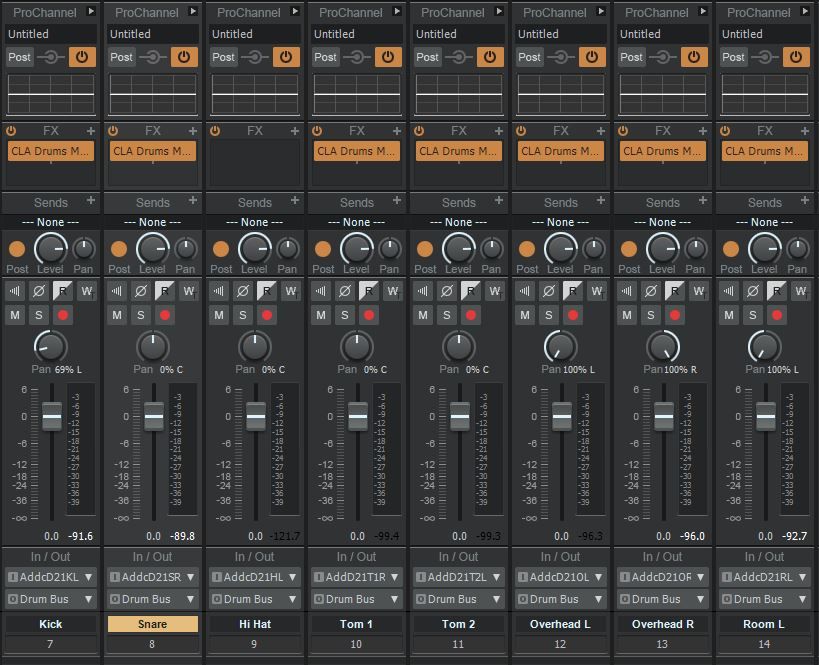Select the Overhead R track name
The height and width of the screenshot is (665, 819).
663,624
